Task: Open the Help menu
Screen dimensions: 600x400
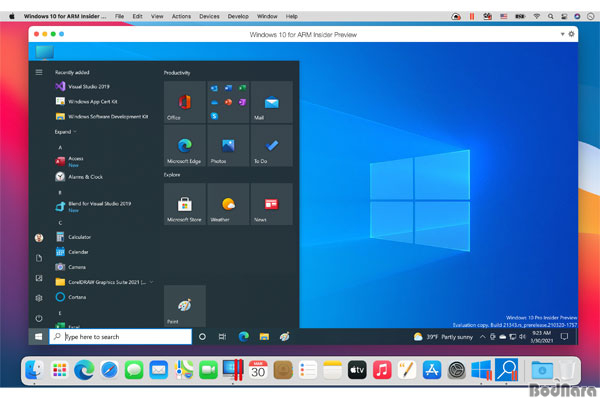Action: 292,16
